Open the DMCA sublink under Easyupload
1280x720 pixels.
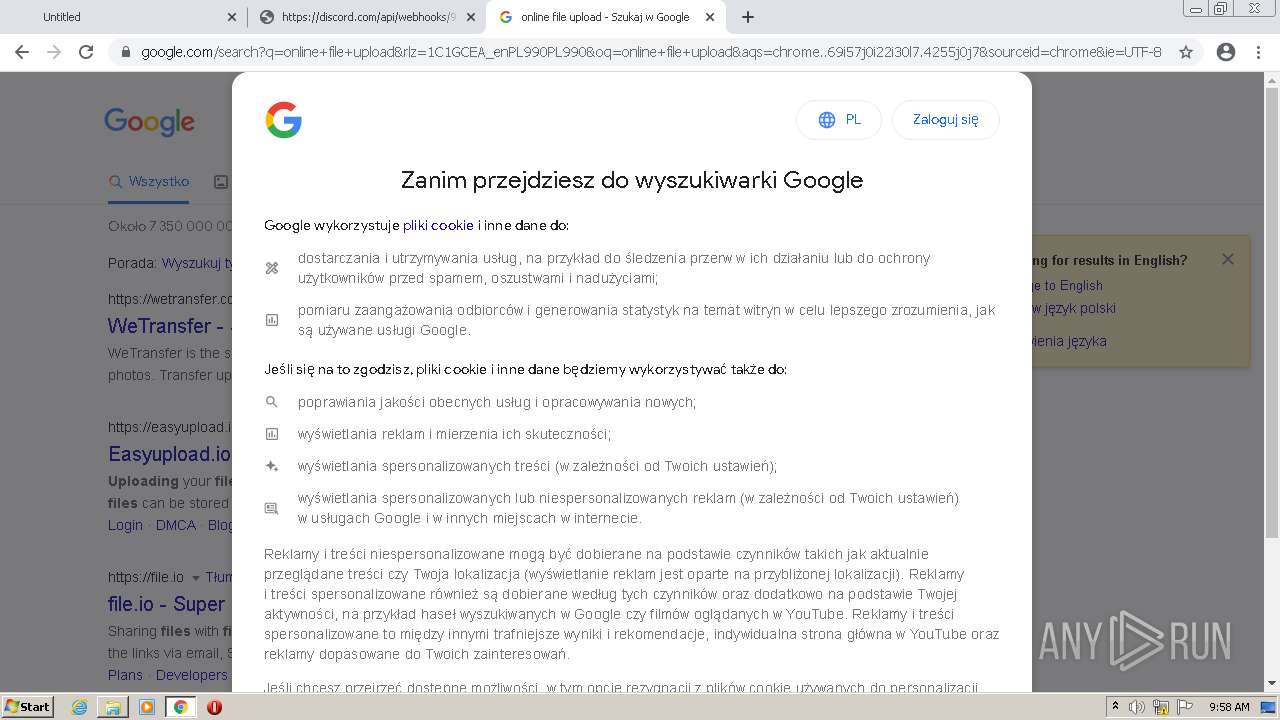pos(176,525)
